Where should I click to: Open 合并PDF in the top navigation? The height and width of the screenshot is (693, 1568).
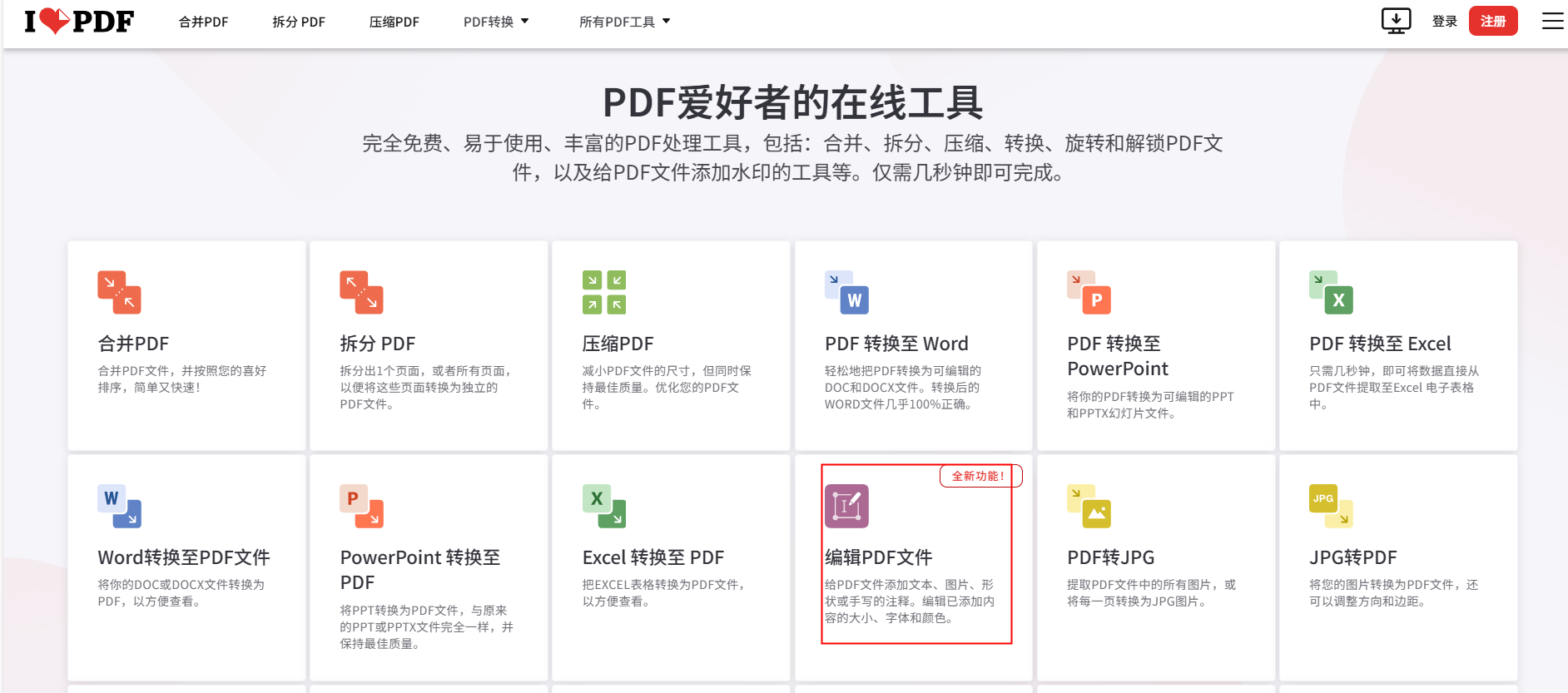point(203,22)
